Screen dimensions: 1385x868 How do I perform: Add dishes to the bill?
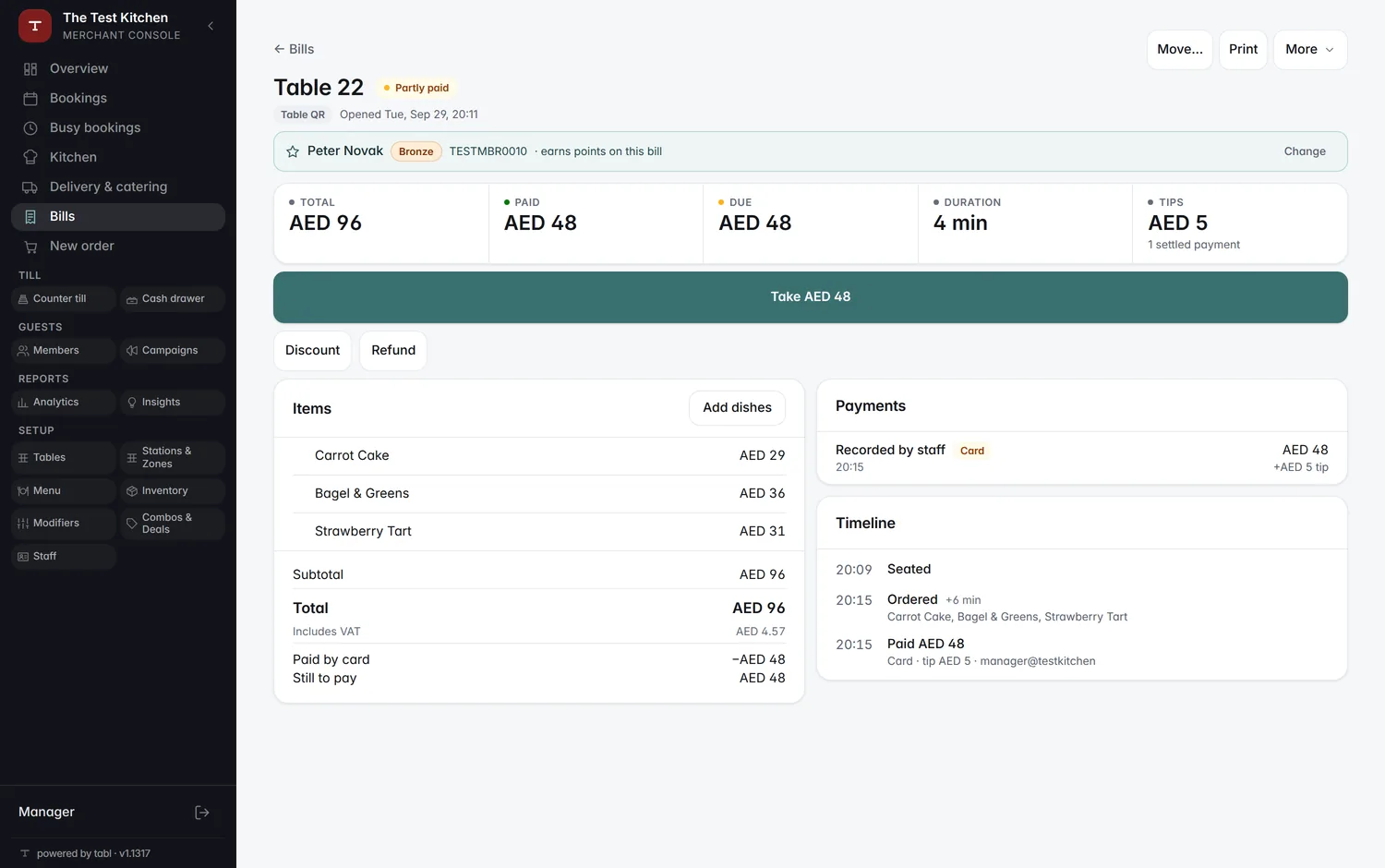click(x=737, y=408)
